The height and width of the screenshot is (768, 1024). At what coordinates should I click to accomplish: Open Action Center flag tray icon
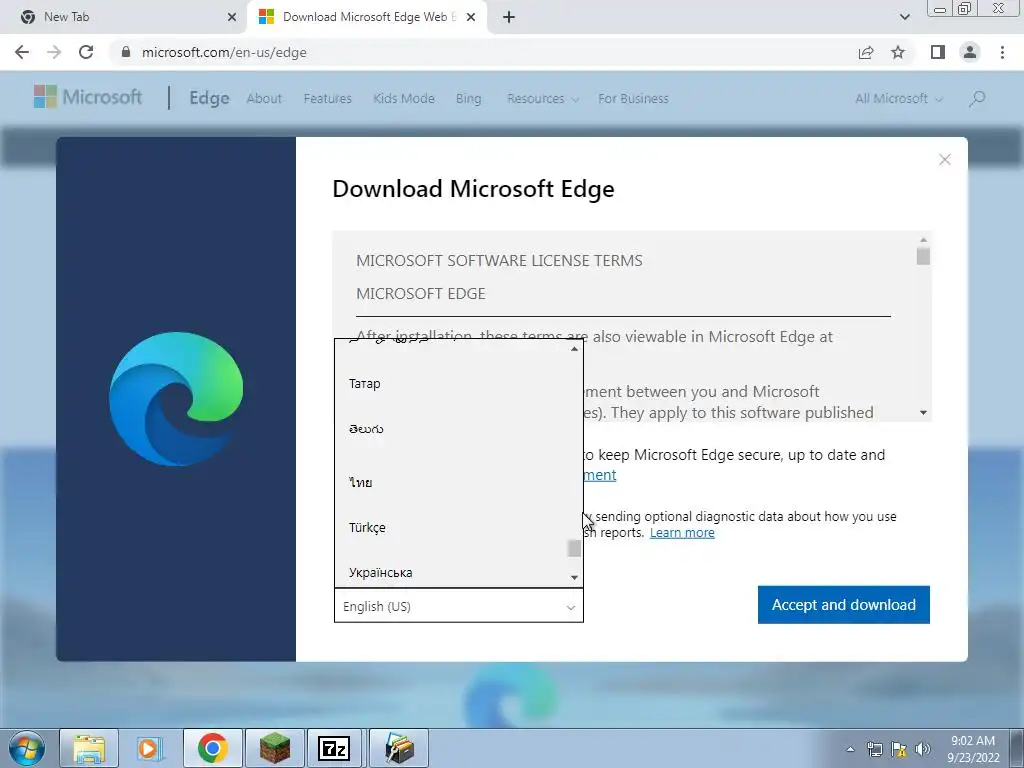click(x=899, y=749)
